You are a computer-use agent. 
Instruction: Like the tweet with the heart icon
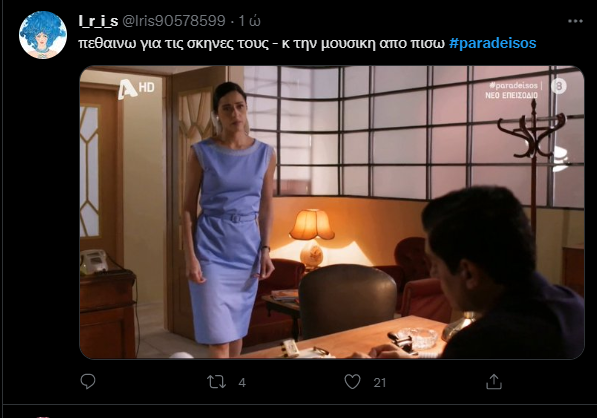tap(352, 381)
